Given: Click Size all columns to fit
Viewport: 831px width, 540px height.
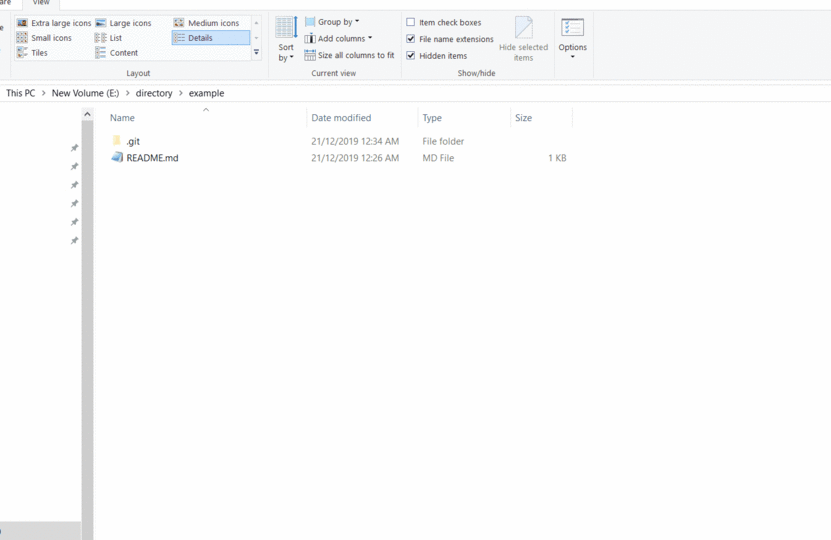Looking at the screenshot, I should (349, 55).
